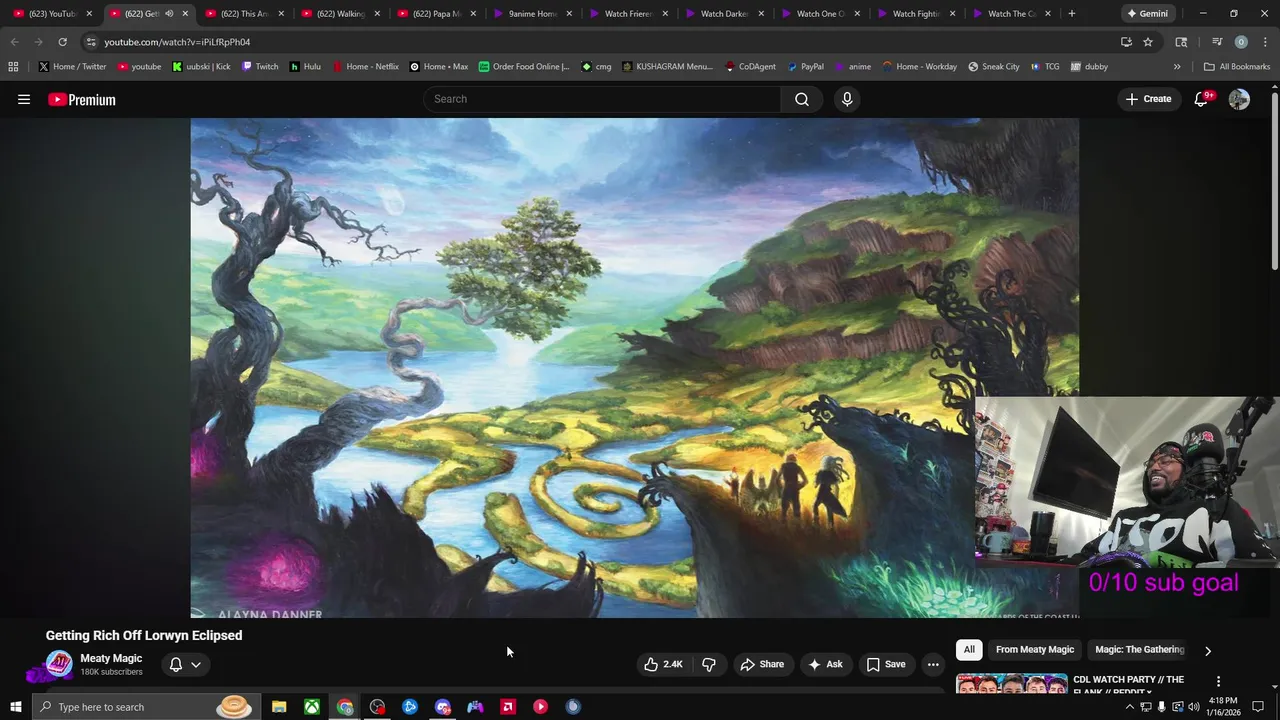Open YouTube notifications bell in header
Viewport: 1280px width, 720px height.
(1201, 99)
